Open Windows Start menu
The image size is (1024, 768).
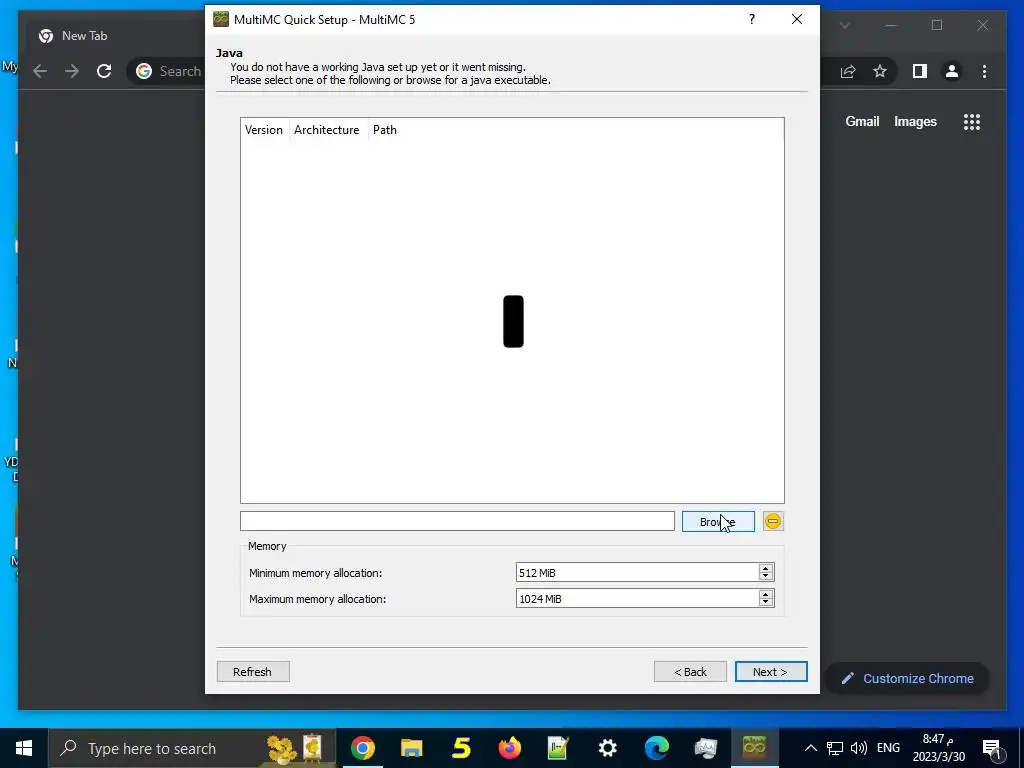[24, 748]
